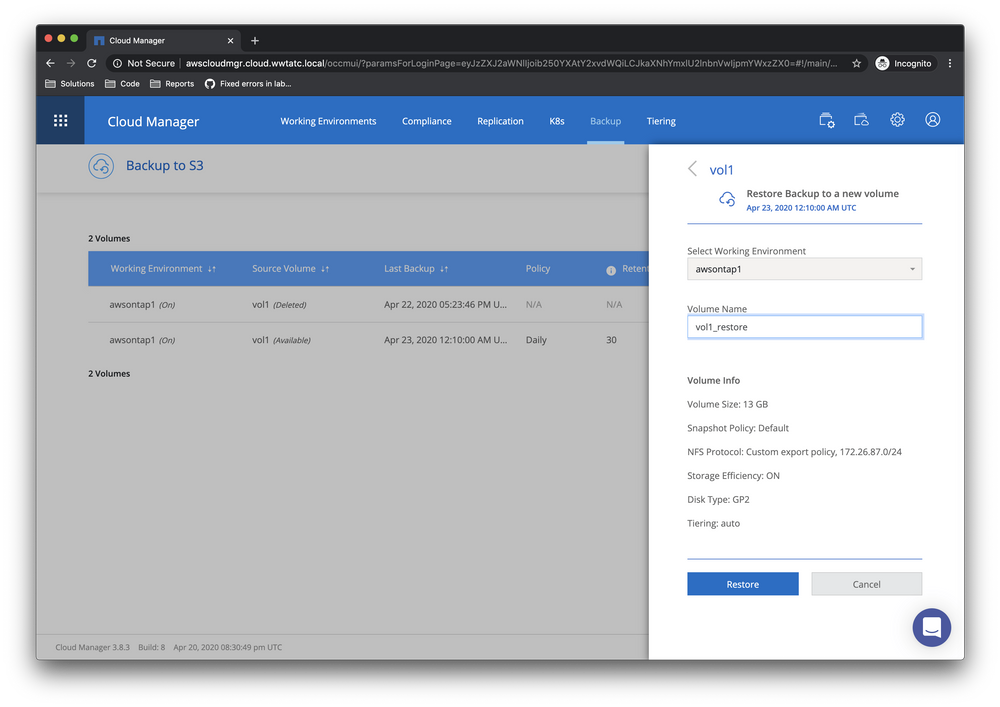This screenshot has width=1000, height=707.
Task: Click browser forward arrow
Action: click(x=71, y=63)
